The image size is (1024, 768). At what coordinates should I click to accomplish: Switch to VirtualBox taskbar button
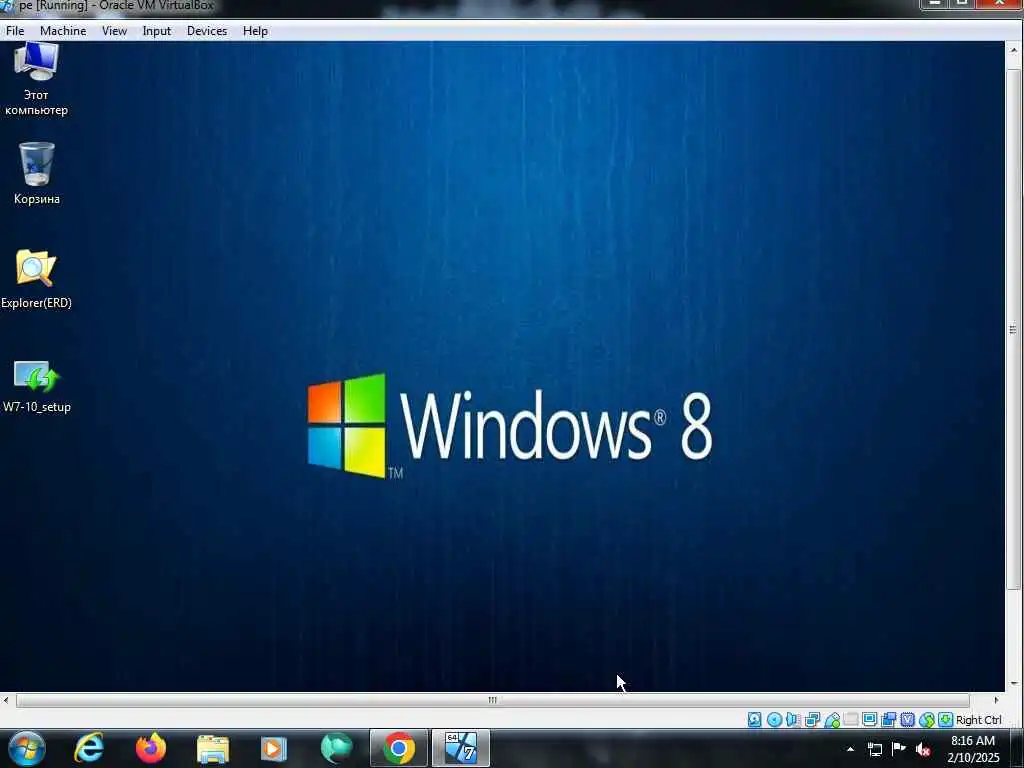point(460,748)
